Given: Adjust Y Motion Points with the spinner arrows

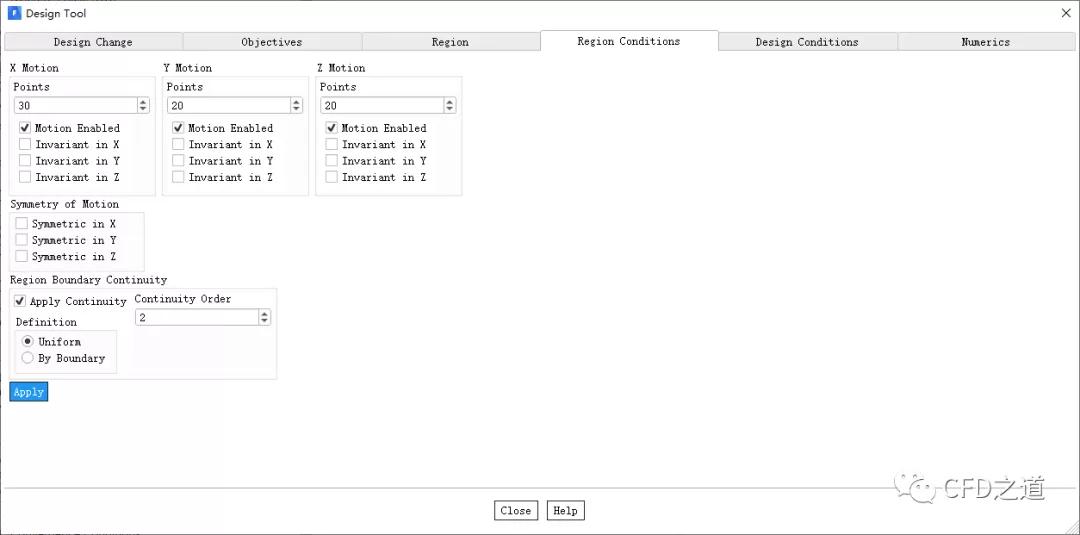Looking at the screenshot, I should click(x=297, y=105).
